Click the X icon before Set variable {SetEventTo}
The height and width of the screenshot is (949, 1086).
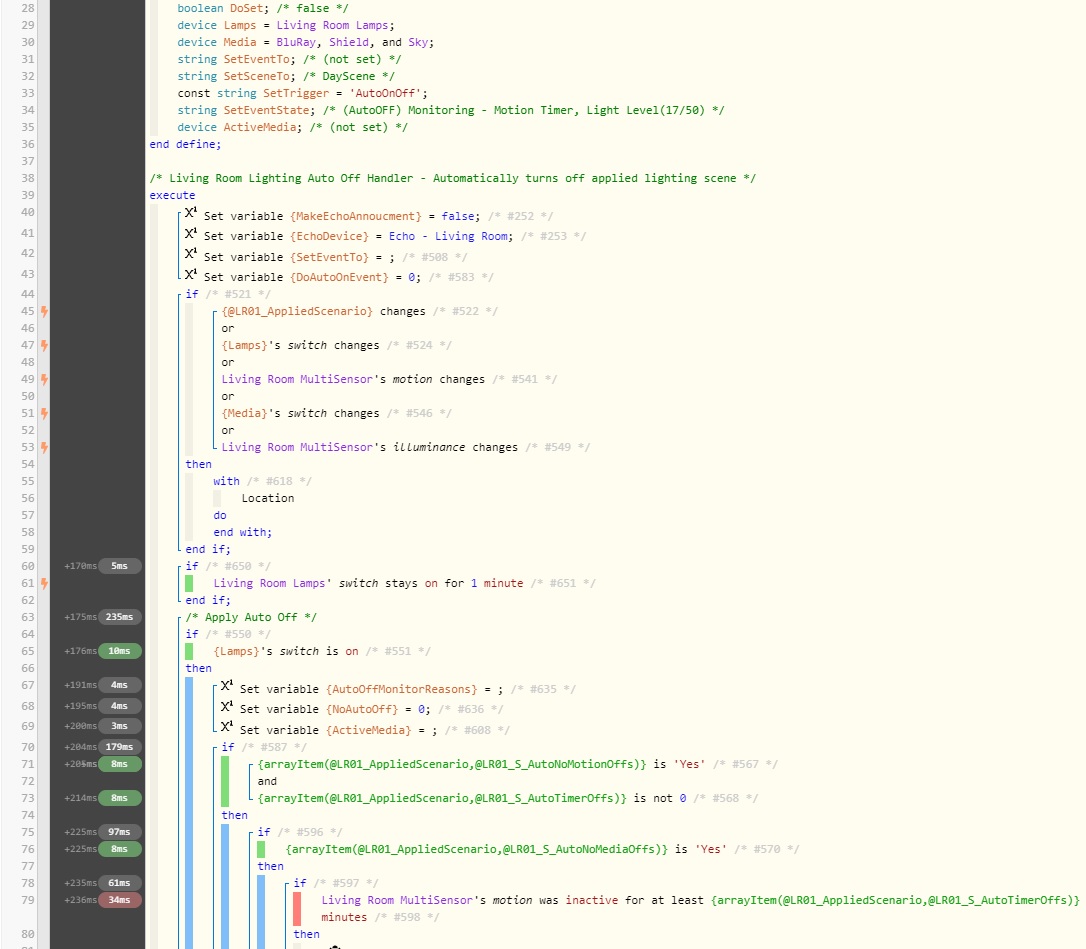pyautogui.click(x=190, y=254)
